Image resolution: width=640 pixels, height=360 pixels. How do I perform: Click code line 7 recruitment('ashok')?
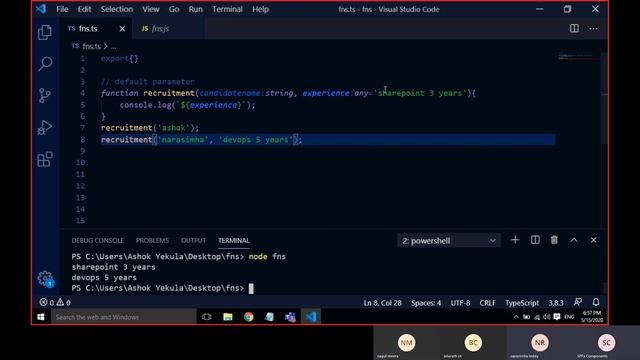click(x=150, y=128)
